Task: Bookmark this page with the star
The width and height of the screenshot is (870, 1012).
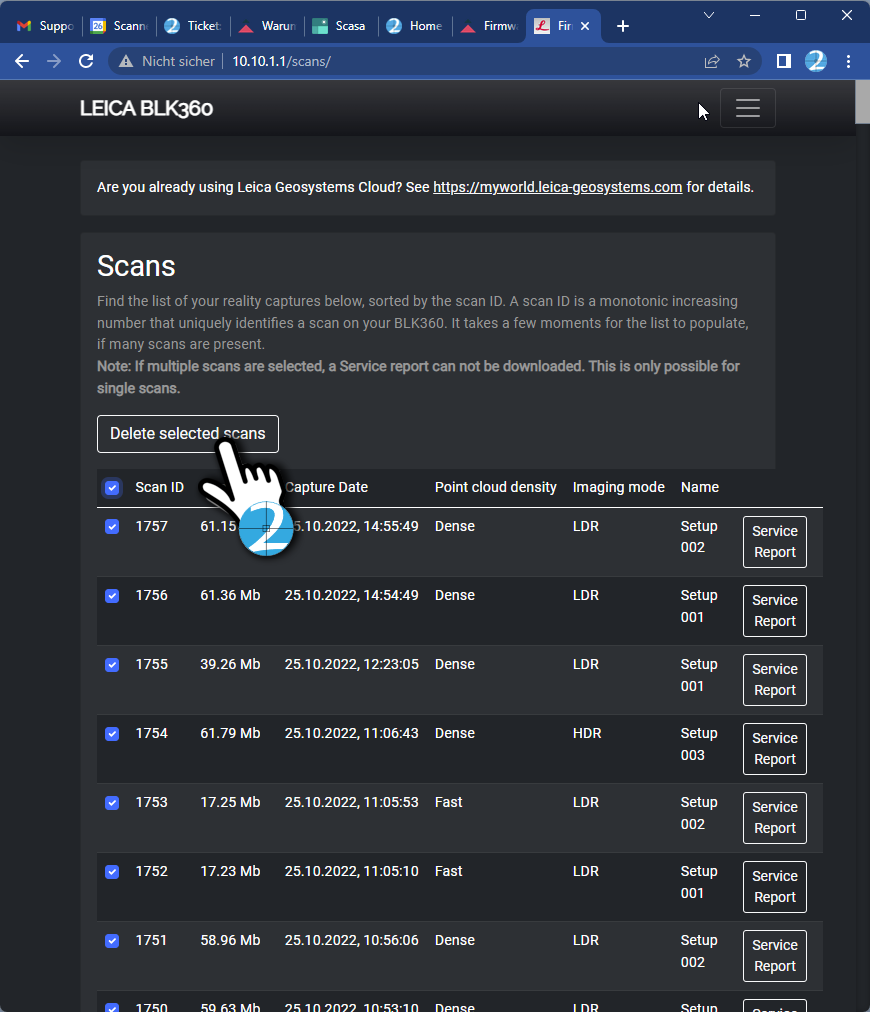Action: (744, 61)
